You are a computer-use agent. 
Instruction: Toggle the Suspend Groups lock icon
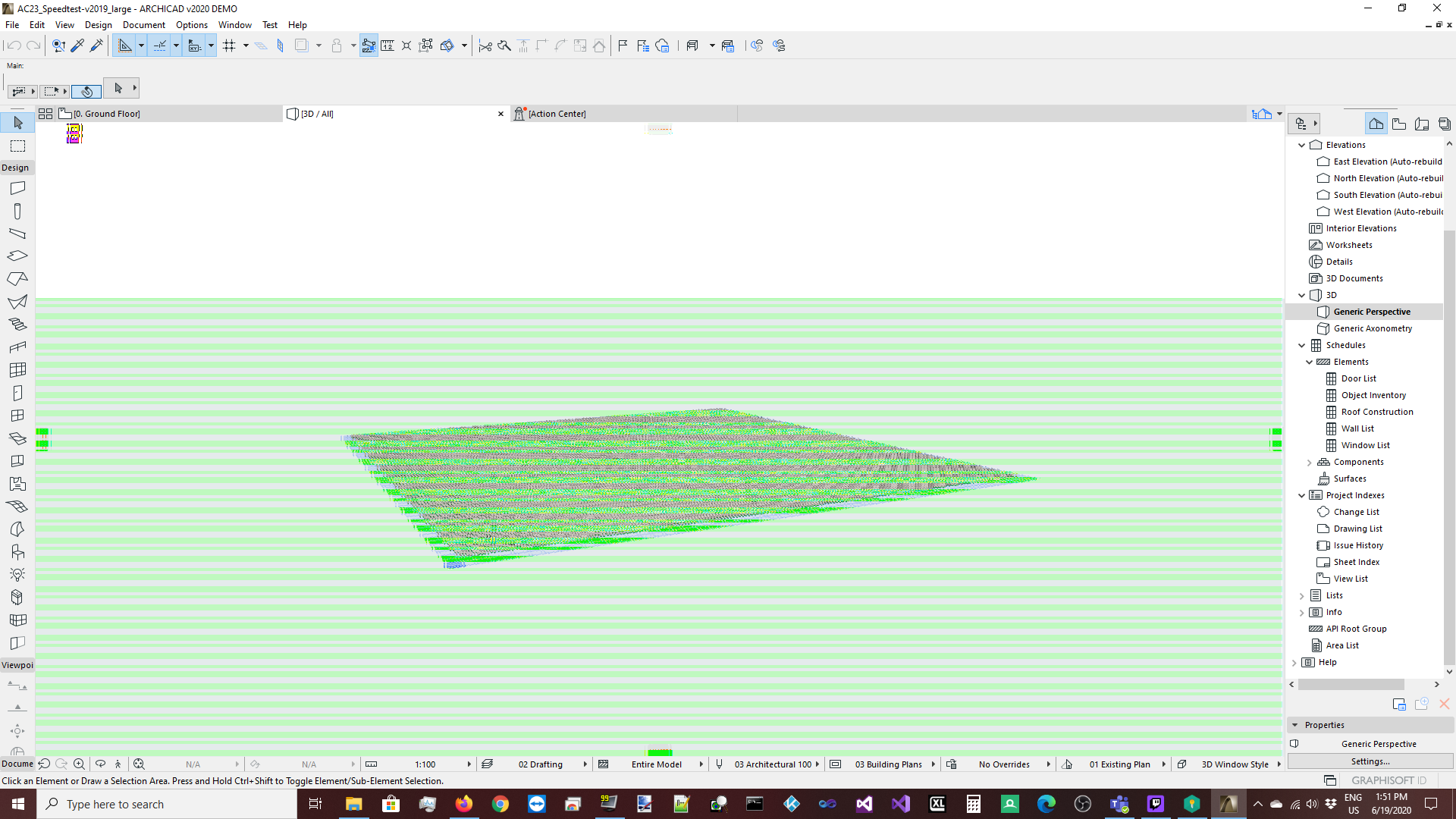pyautogui.click(x=337, y=45)
